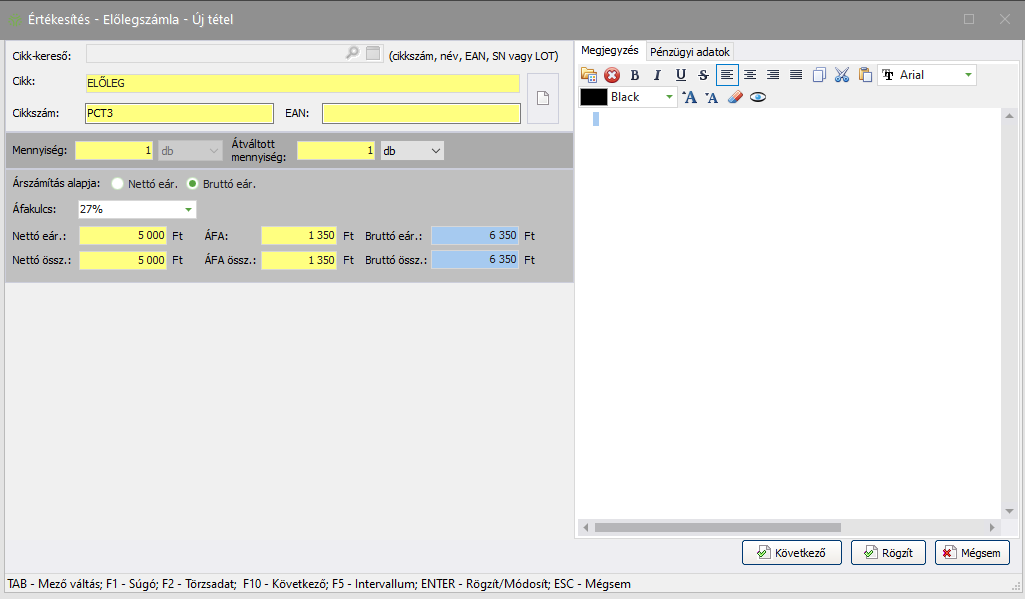Click the scissors cut icon
The width and height of the screenshot is (1025, 599).
(x=842, y=75)
